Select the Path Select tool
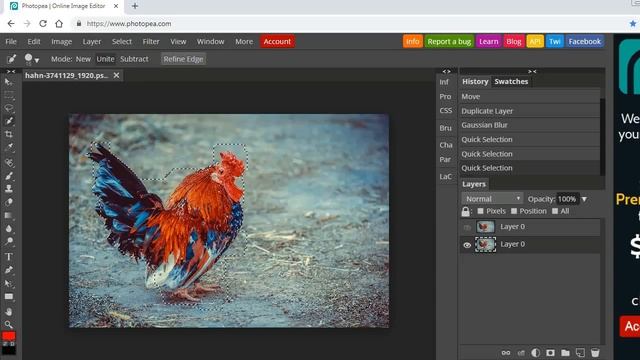Viewport: 640px width, 360px height. (9, 283)
